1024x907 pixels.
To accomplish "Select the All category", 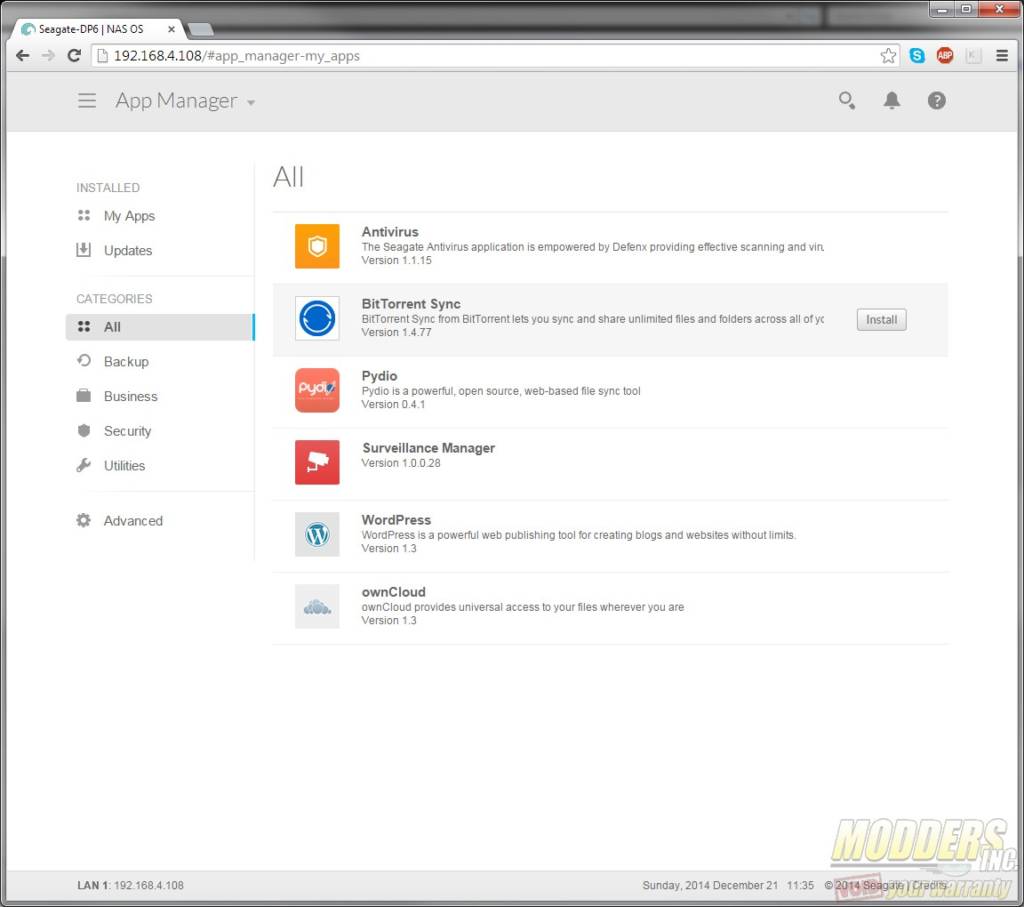I will tap(160, 326).
